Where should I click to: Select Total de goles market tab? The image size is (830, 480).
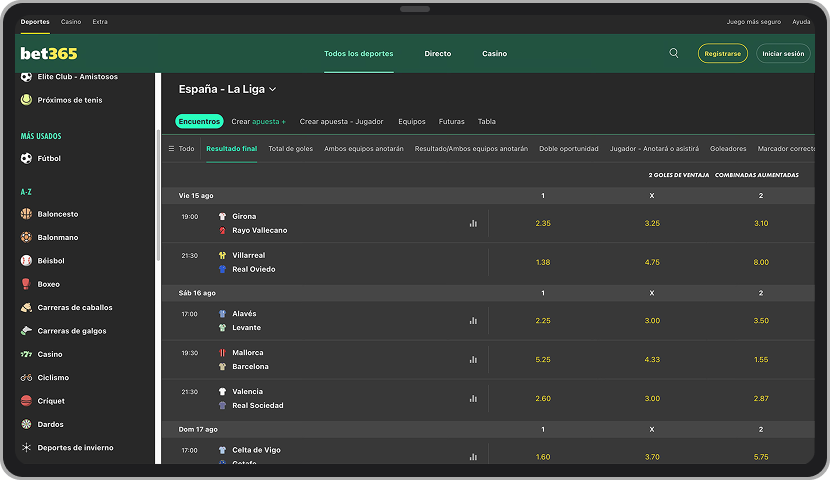tap(291, 149)
